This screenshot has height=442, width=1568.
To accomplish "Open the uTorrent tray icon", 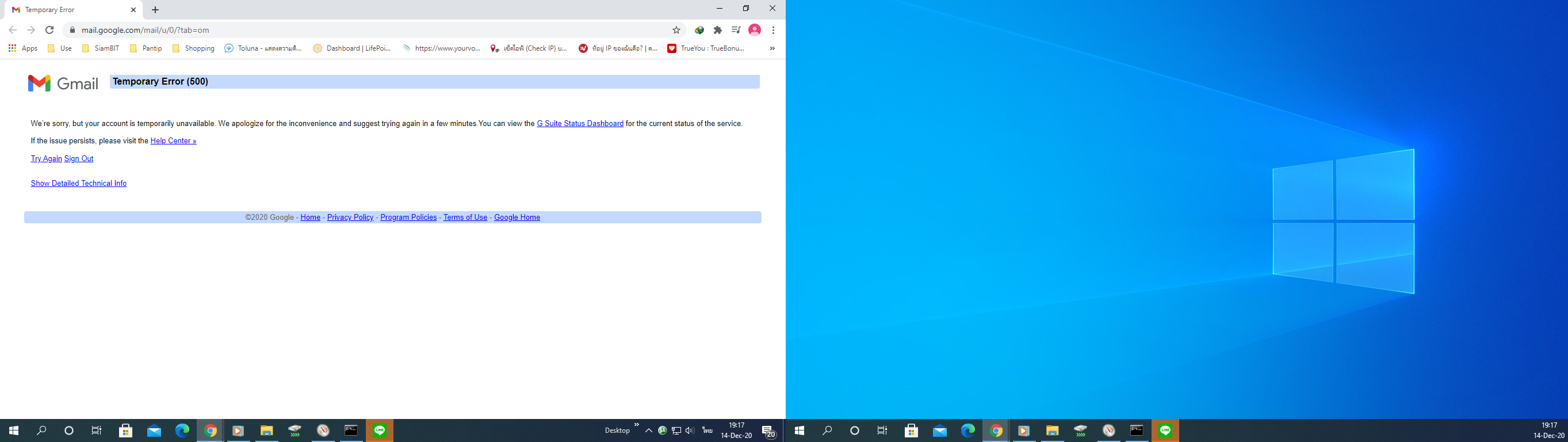I will (x=662, y=430).
